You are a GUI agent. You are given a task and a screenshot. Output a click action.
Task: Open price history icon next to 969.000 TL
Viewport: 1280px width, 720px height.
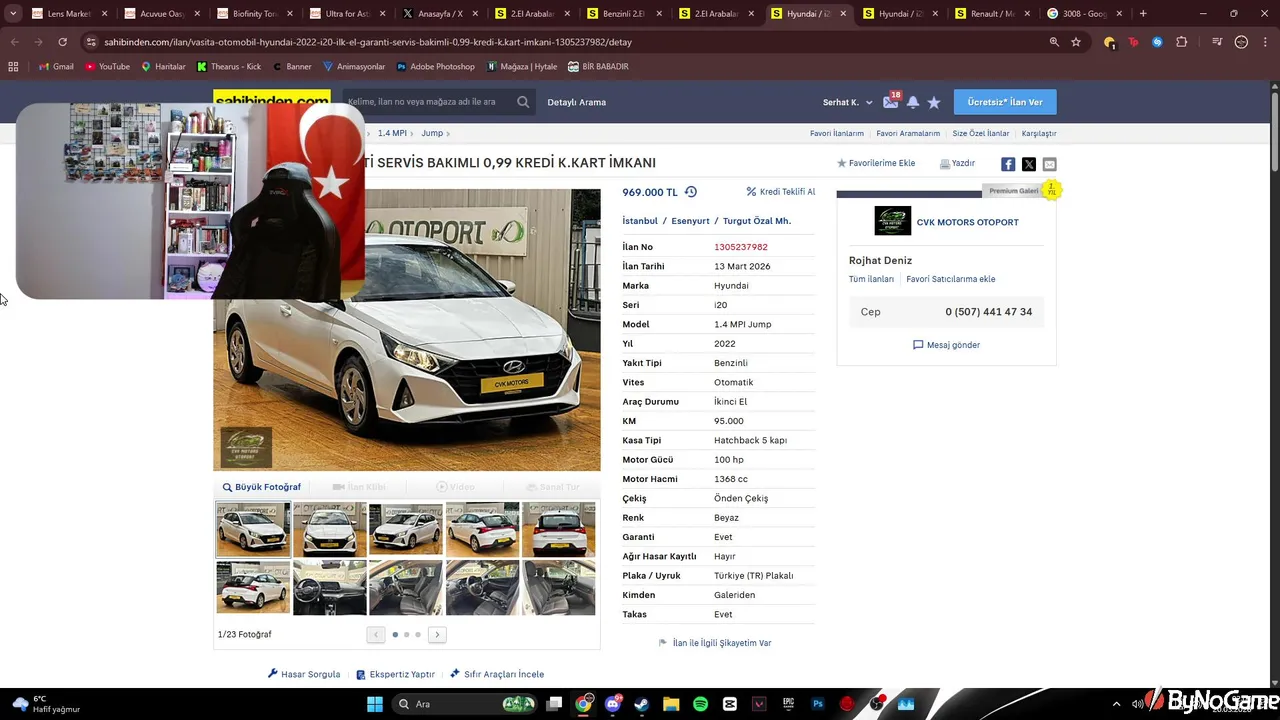coord(690,192)
